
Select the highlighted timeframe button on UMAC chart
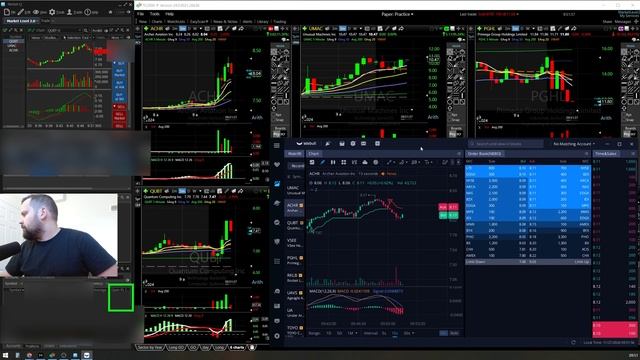[x=342, y=29]
